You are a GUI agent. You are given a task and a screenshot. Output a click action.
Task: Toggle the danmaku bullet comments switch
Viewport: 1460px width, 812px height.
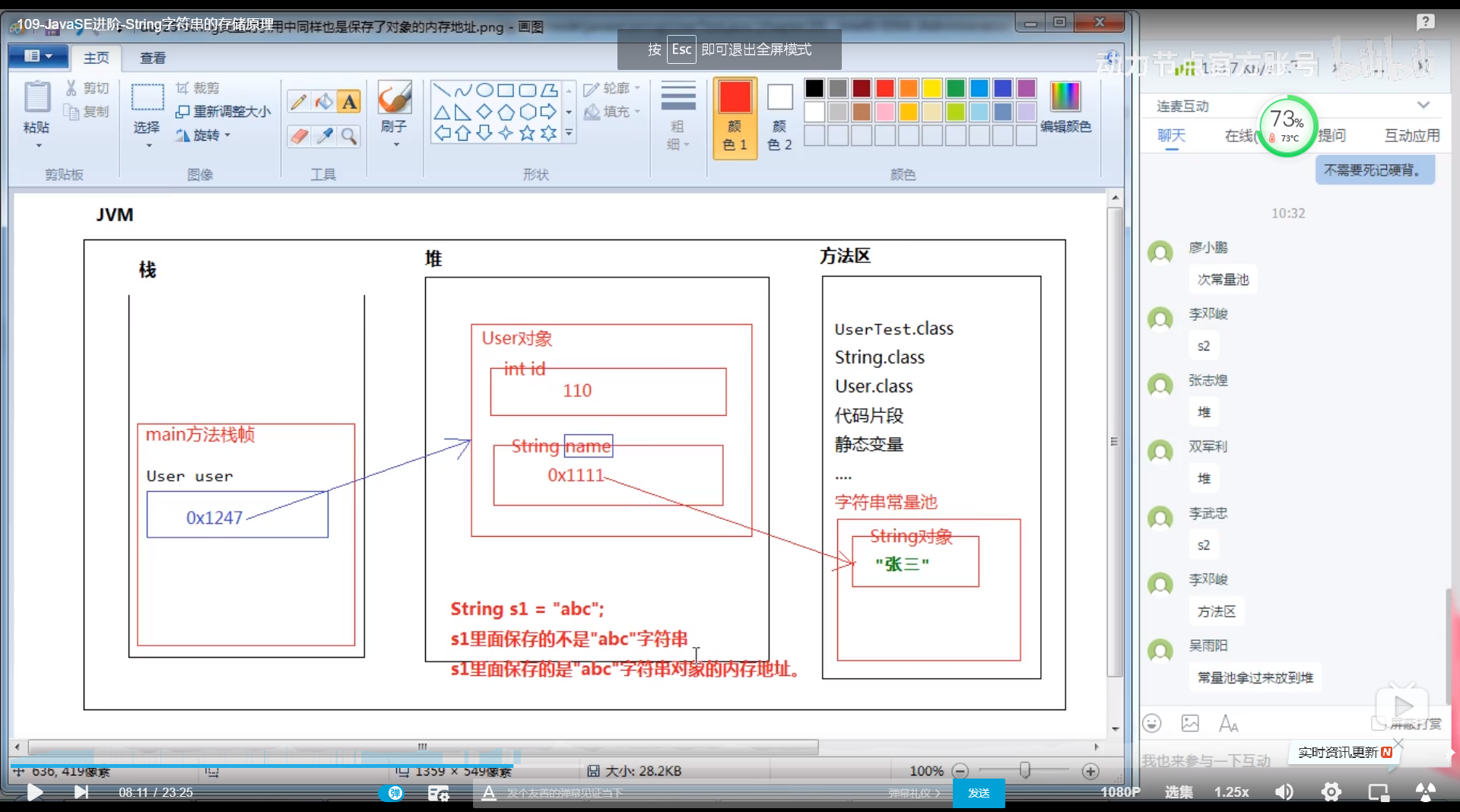pos(392,793)
